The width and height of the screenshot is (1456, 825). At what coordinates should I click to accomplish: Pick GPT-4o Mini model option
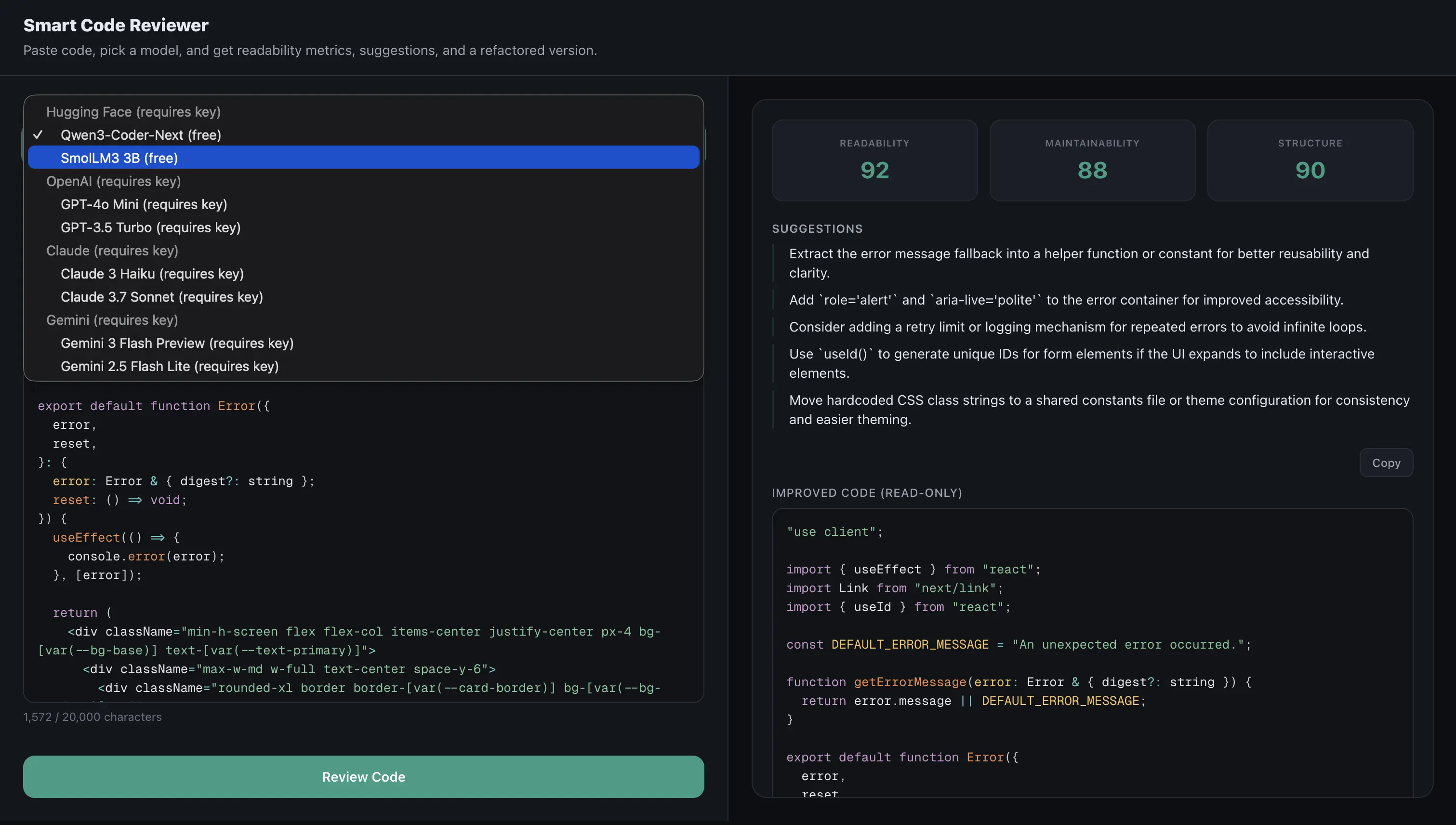coord(143,204)
